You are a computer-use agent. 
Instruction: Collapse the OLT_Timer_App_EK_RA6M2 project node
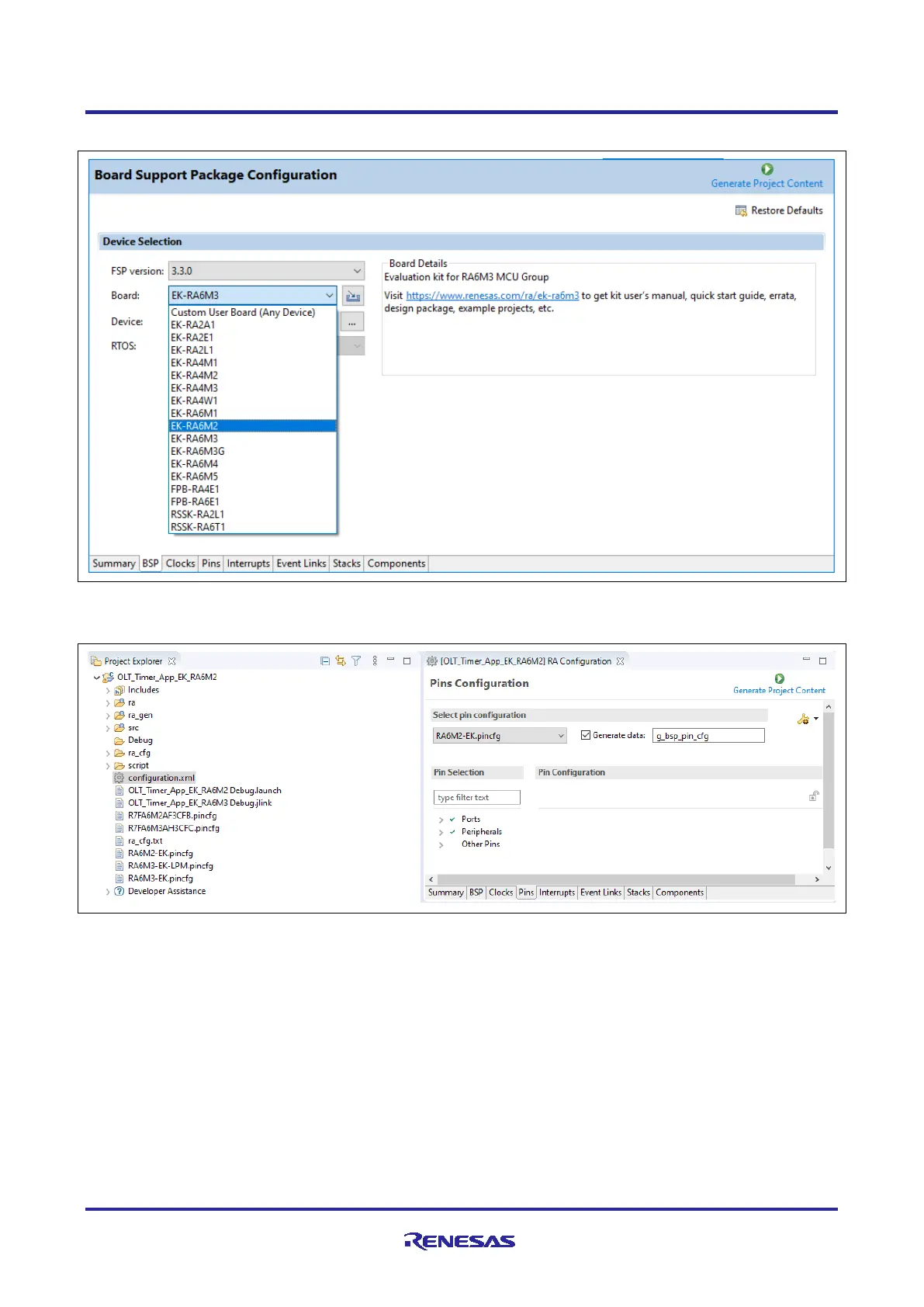click(x=97, y=678)
